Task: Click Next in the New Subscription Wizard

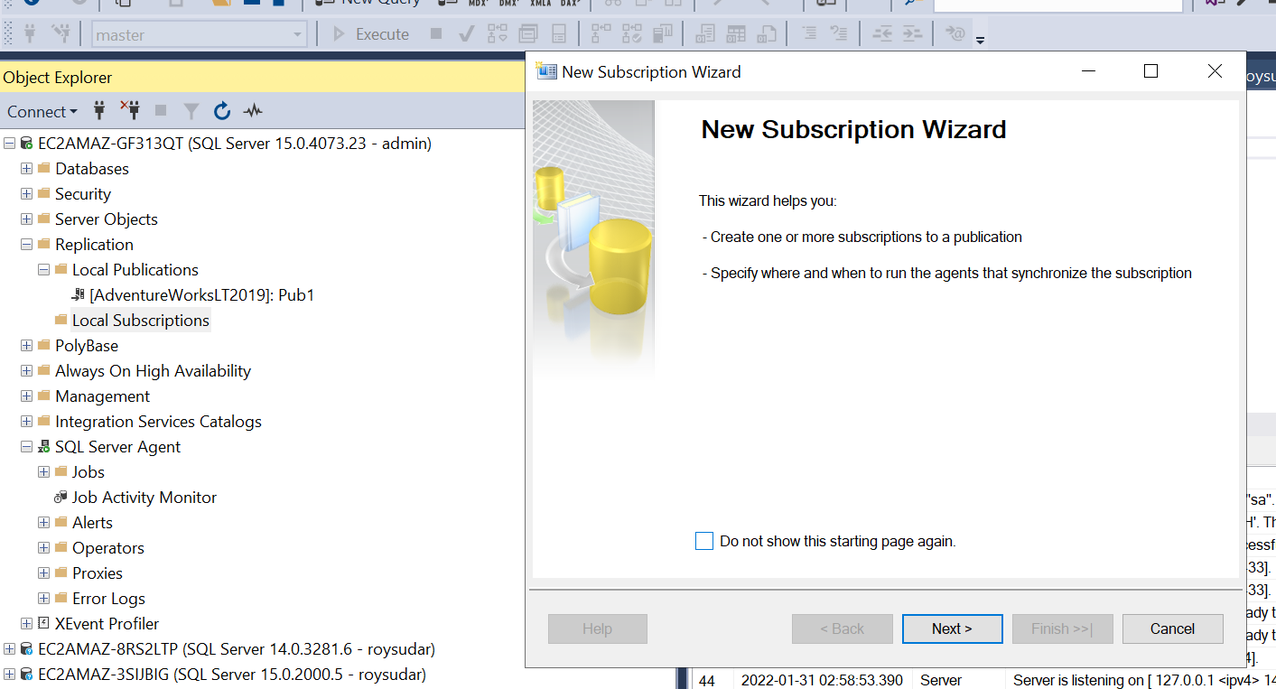Action: point(951,628)
